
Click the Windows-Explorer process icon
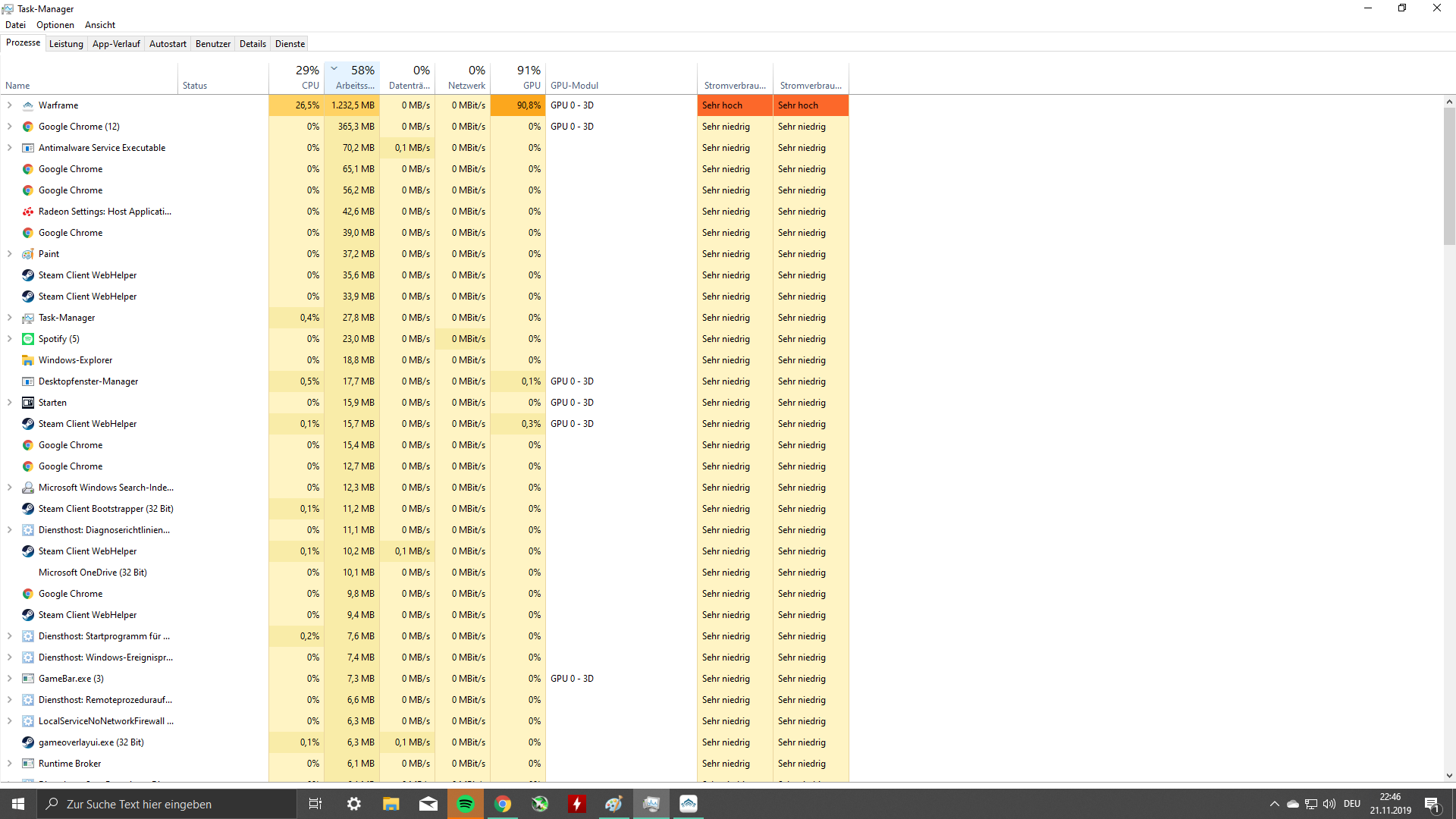tap(28, 360)
